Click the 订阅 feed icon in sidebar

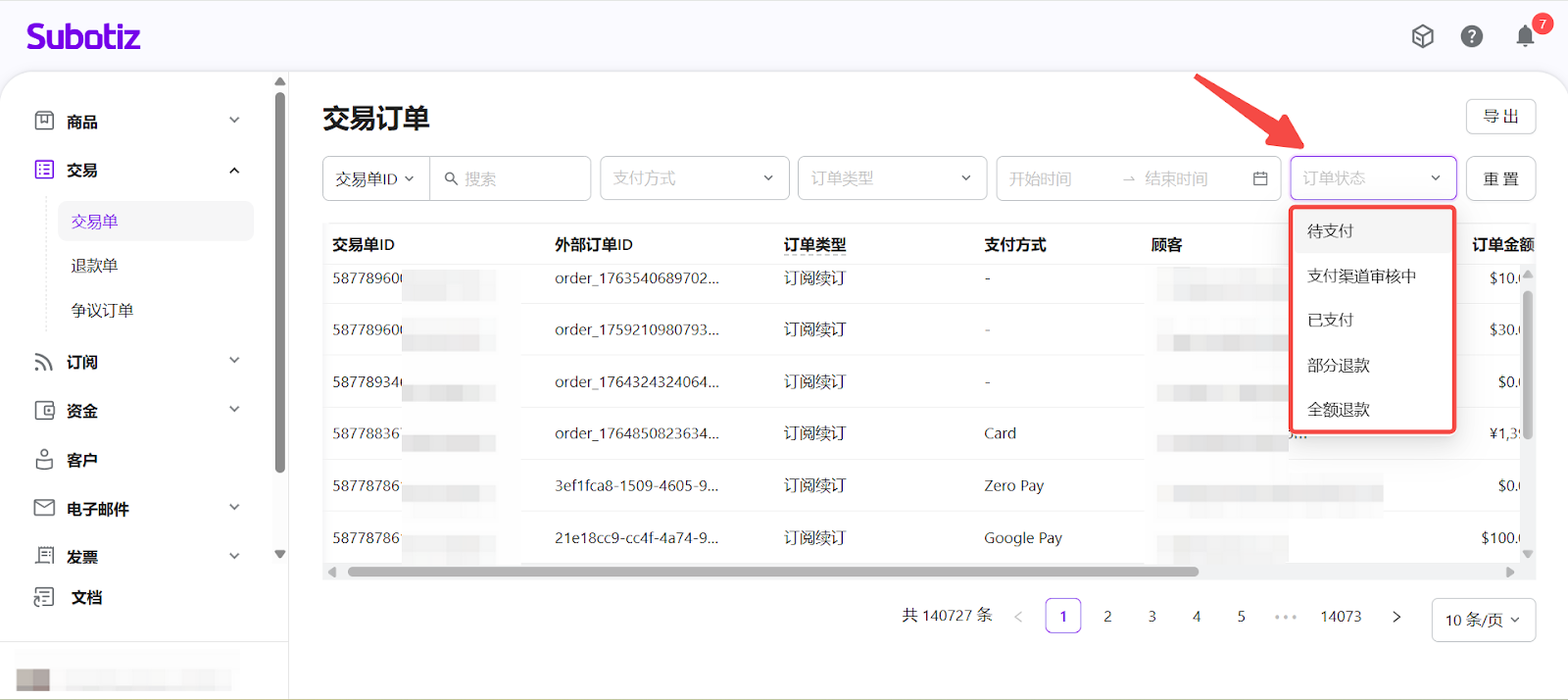pyautogui.click(x=44, y=362)
